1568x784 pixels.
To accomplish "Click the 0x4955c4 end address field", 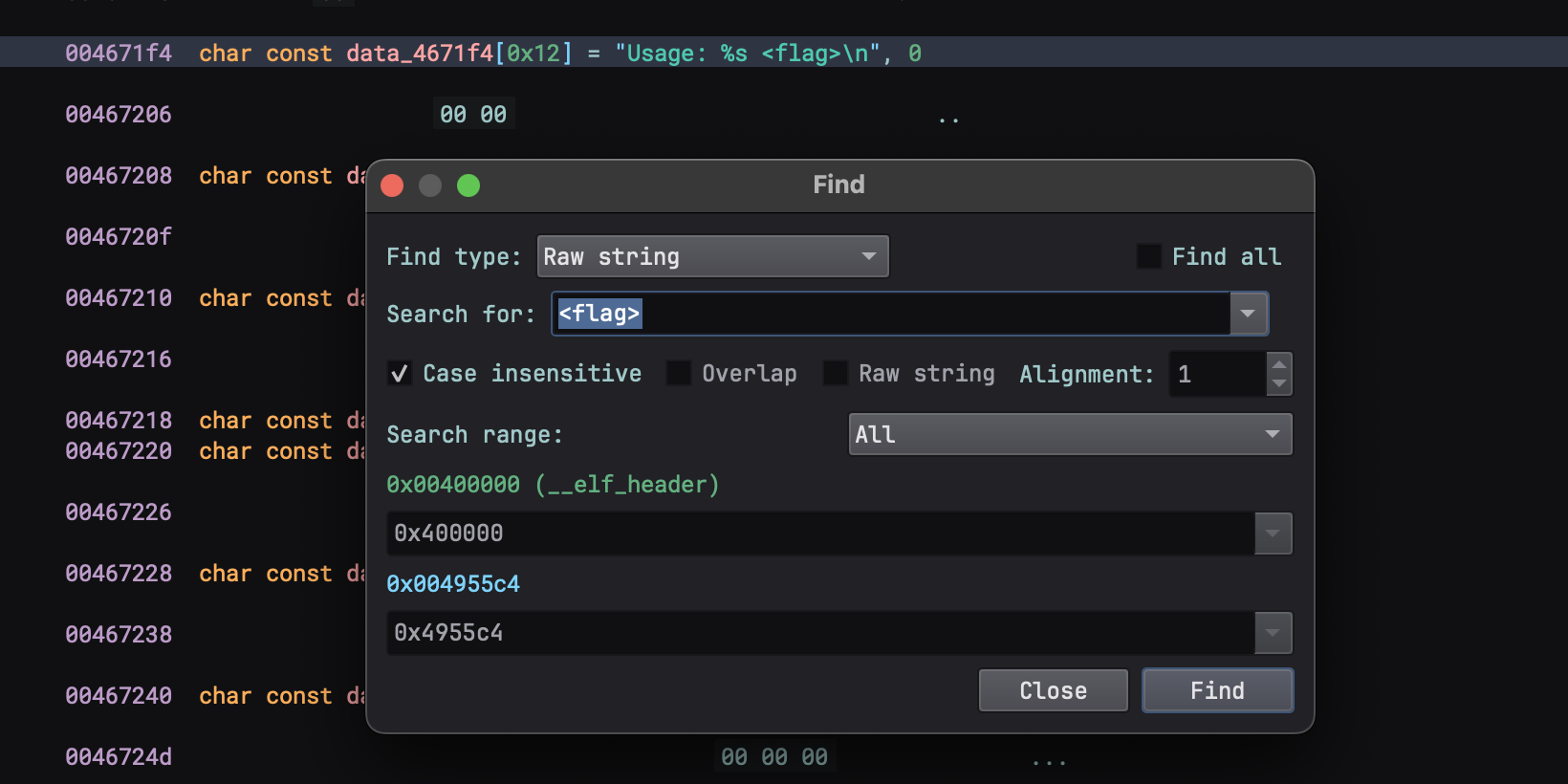I will click(821, 633).
